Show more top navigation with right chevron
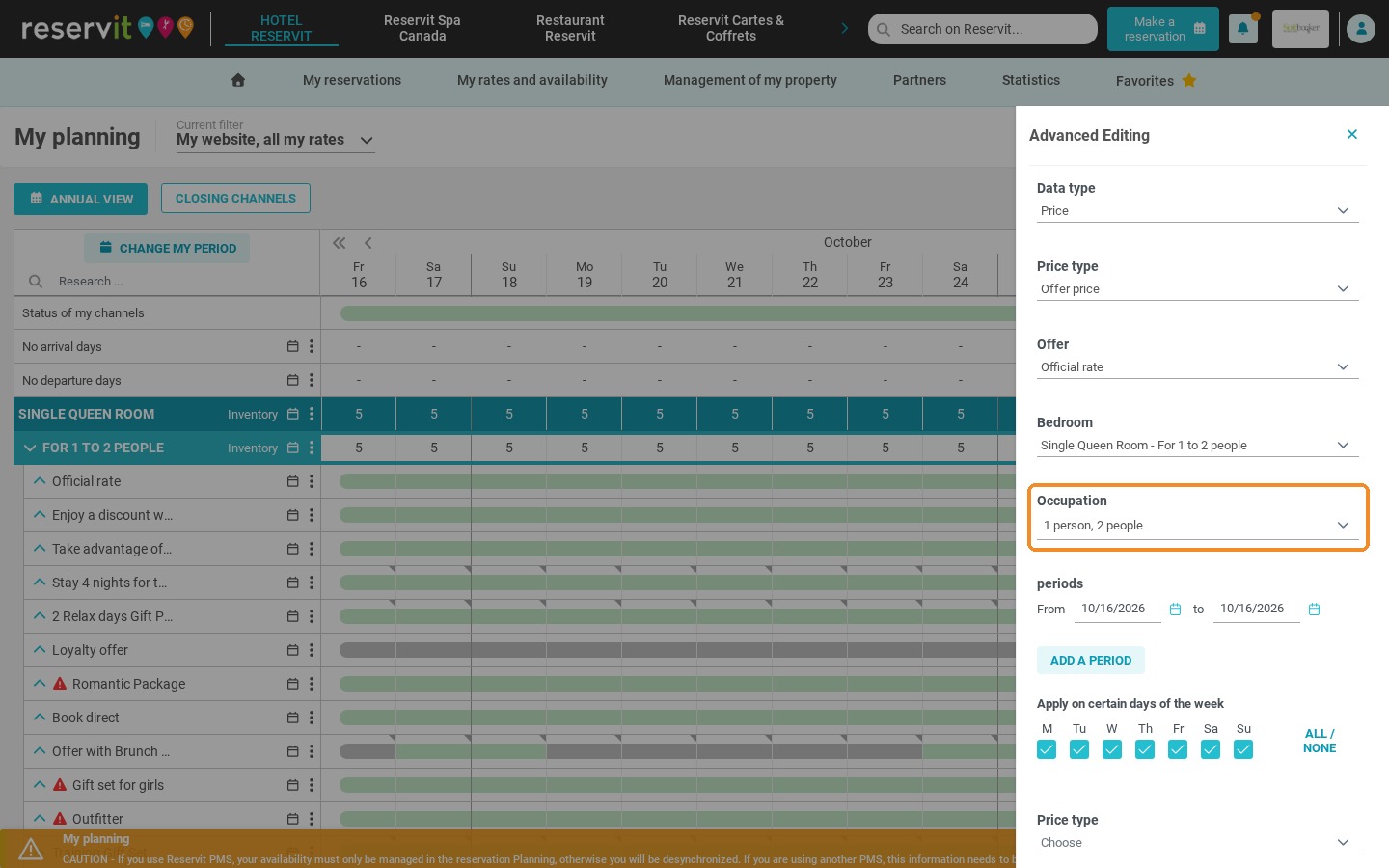 (x=845, y=28)
